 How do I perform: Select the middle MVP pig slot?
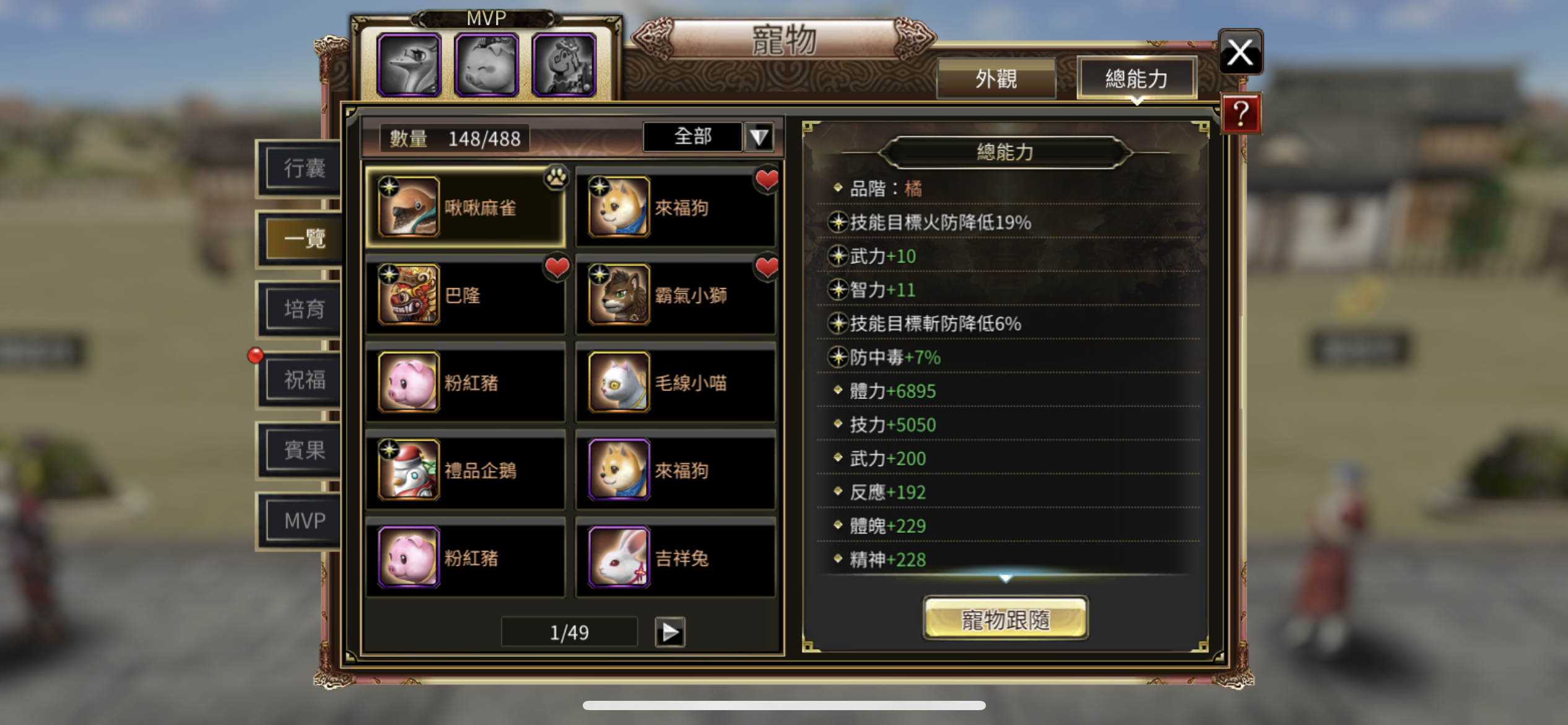[487, 65]
